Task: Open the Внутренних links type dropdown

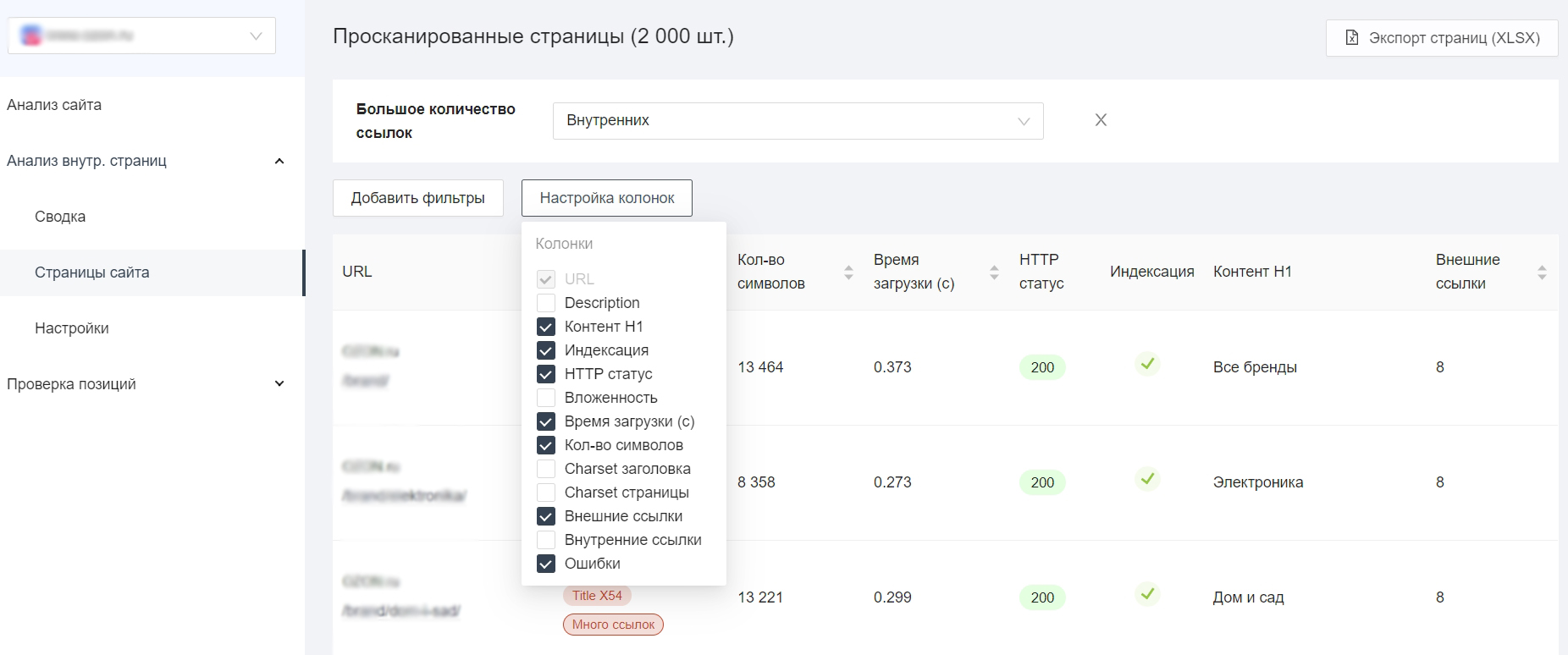Action: click(798, 120)
